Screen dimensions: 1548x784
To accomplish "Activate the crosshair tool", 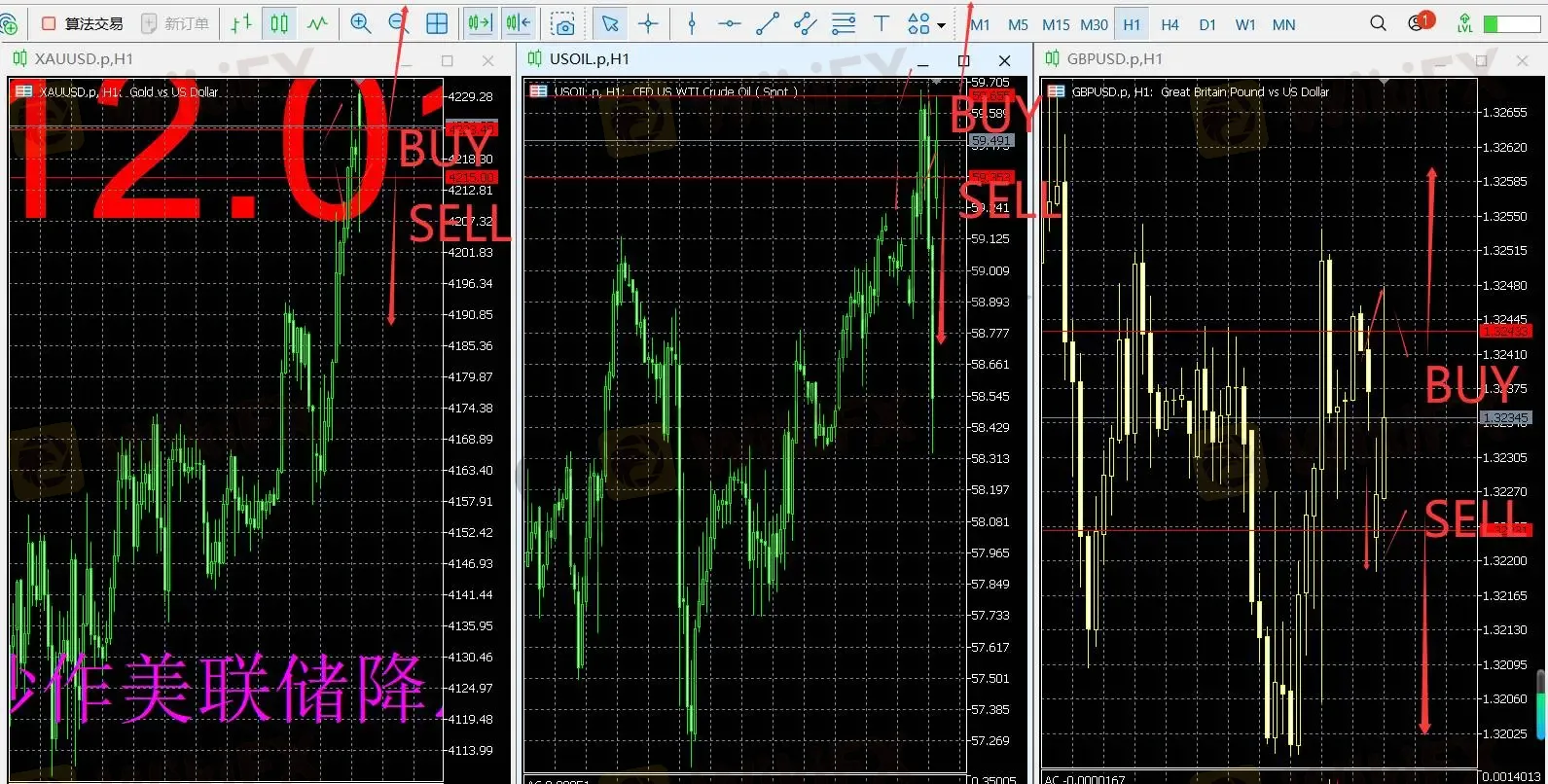I will (648, 23).
